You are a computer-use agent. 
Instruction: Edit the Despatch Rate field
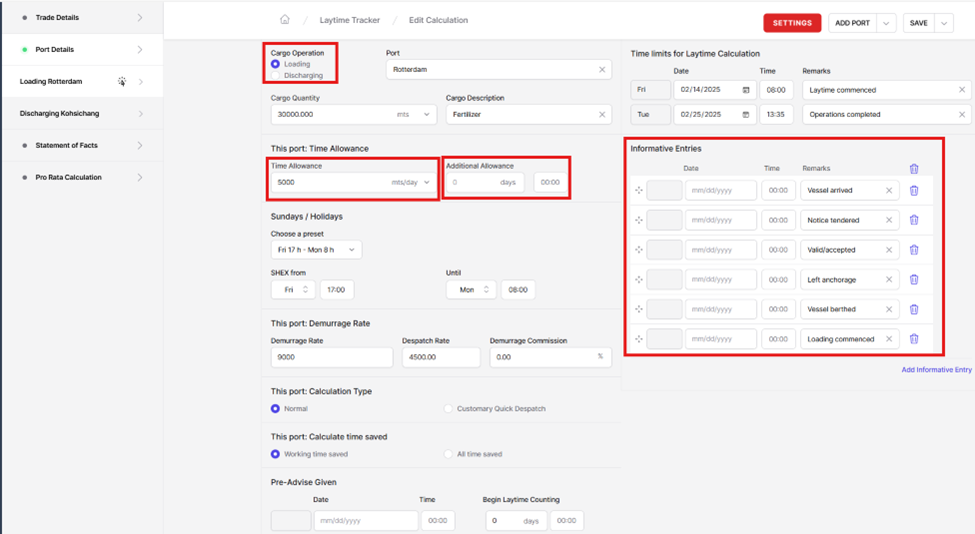441,357
